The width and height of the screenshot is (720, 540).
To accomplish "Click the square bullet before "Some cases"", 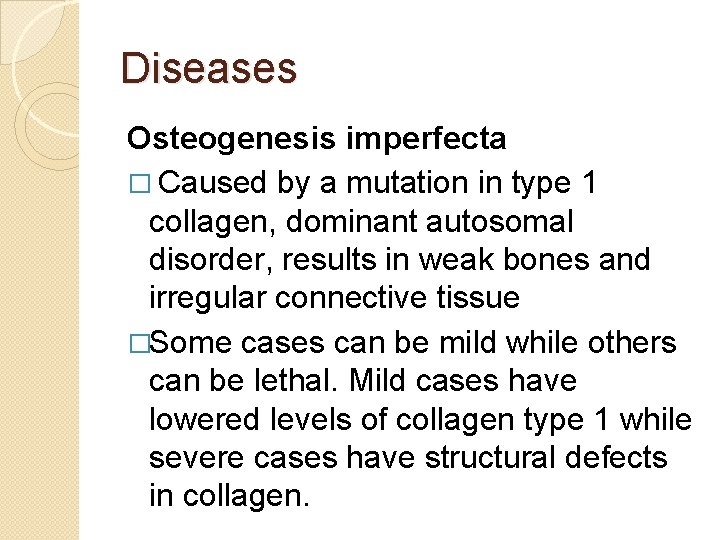I will coord(140,343).
